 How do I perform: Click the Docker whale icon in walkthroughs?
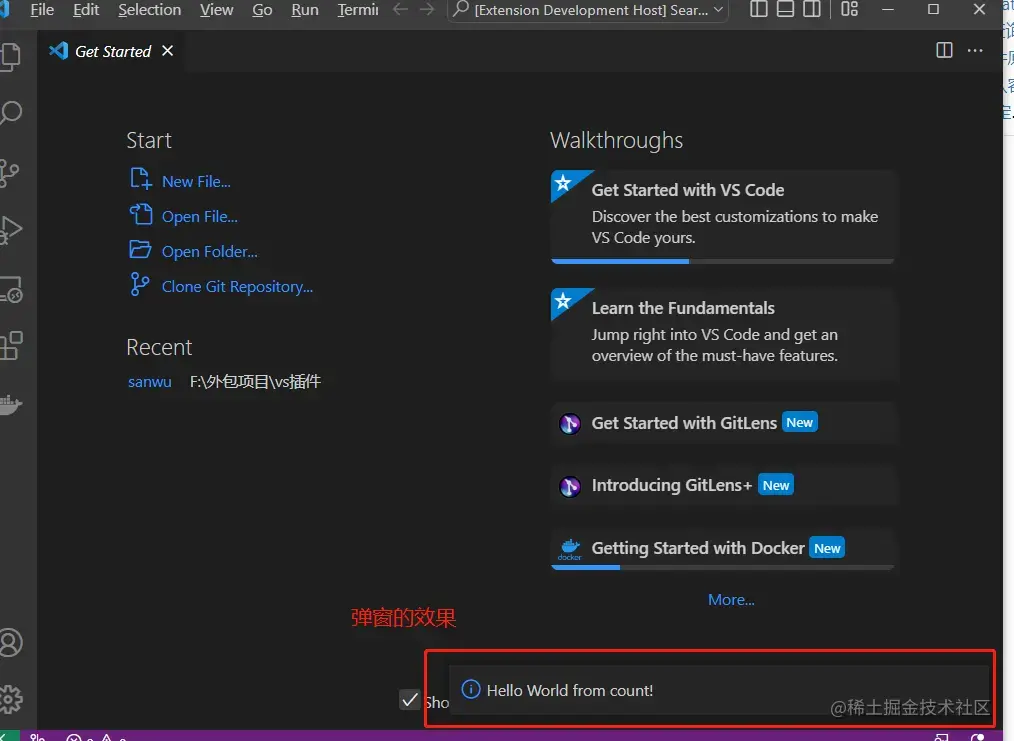(x=570, y=548)
